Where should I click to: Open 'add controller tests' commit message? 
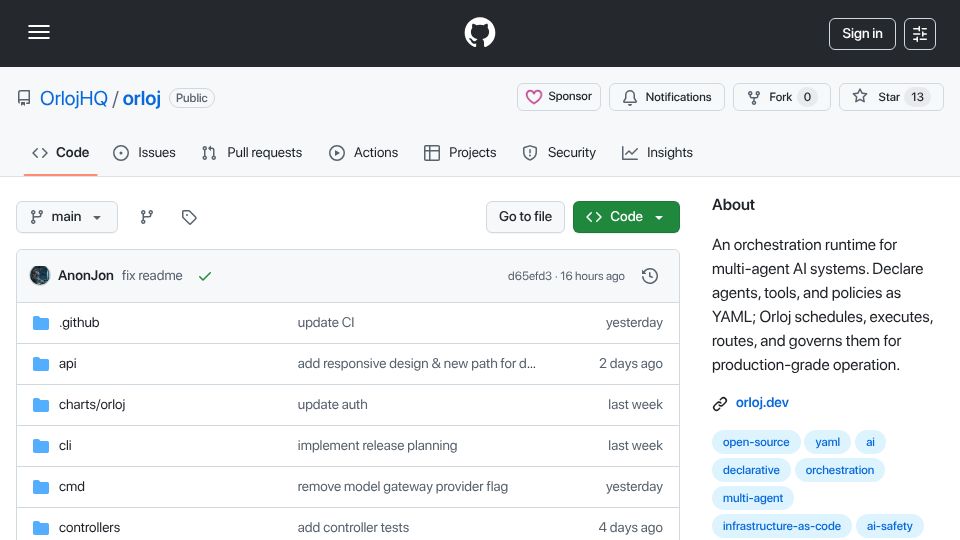click(x=353, y=528)
